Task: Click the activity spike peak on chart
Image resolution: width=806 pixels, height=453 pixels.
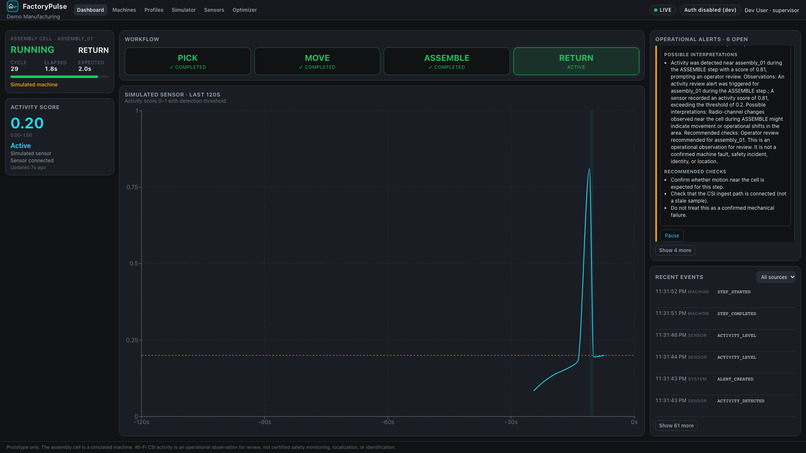Action: pos(589,170)
